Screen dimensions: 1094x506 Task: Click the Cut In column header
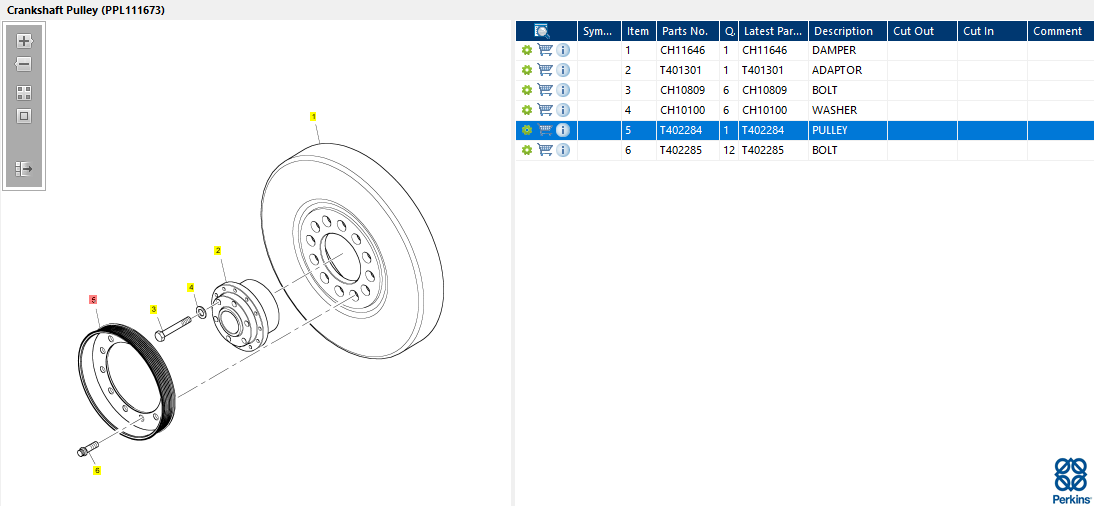click(x=991, y=31)
